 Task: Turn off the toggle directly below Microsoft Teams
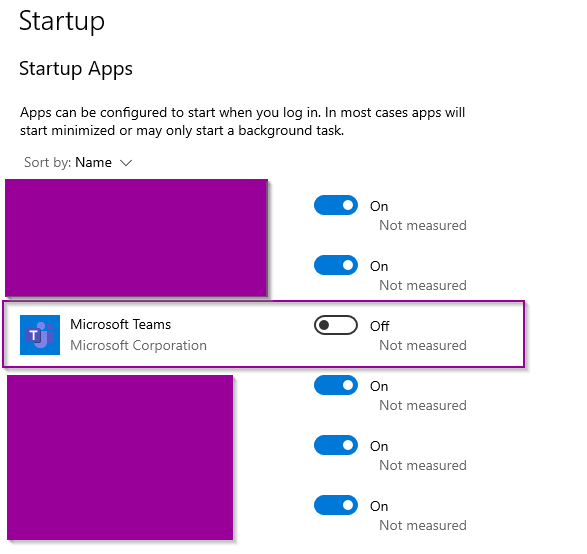(x=336, y=385)
